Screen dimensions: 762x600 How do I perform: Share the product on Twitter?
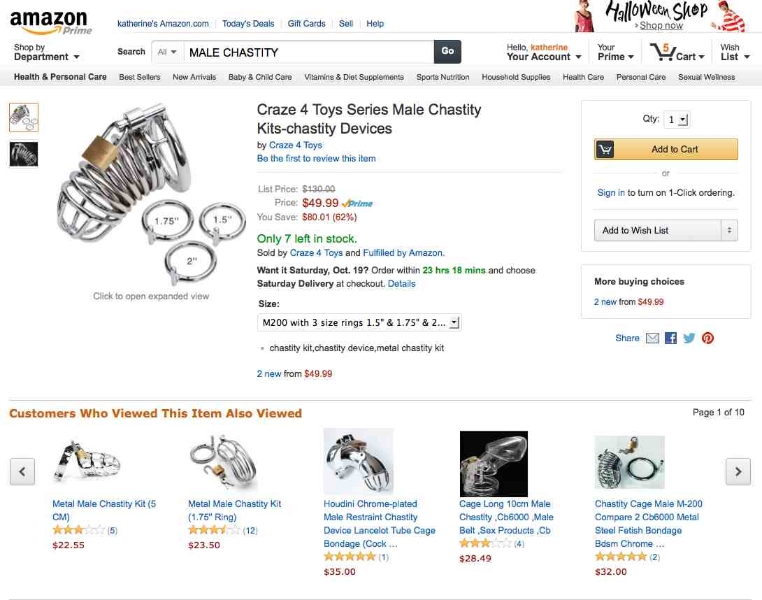pos(689,338)
